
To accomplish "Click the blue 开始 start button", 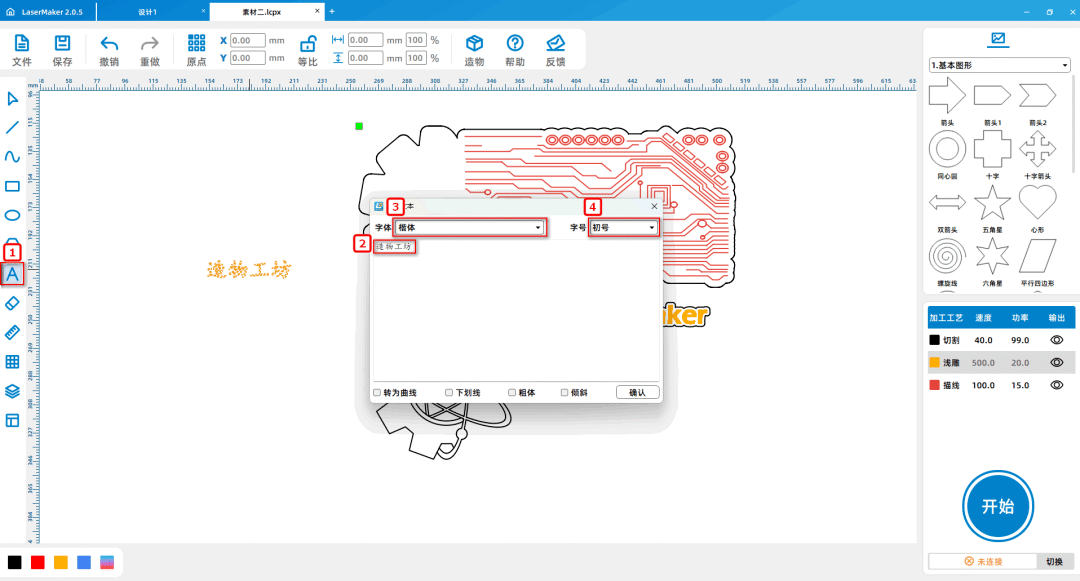I will click(998, 506).
